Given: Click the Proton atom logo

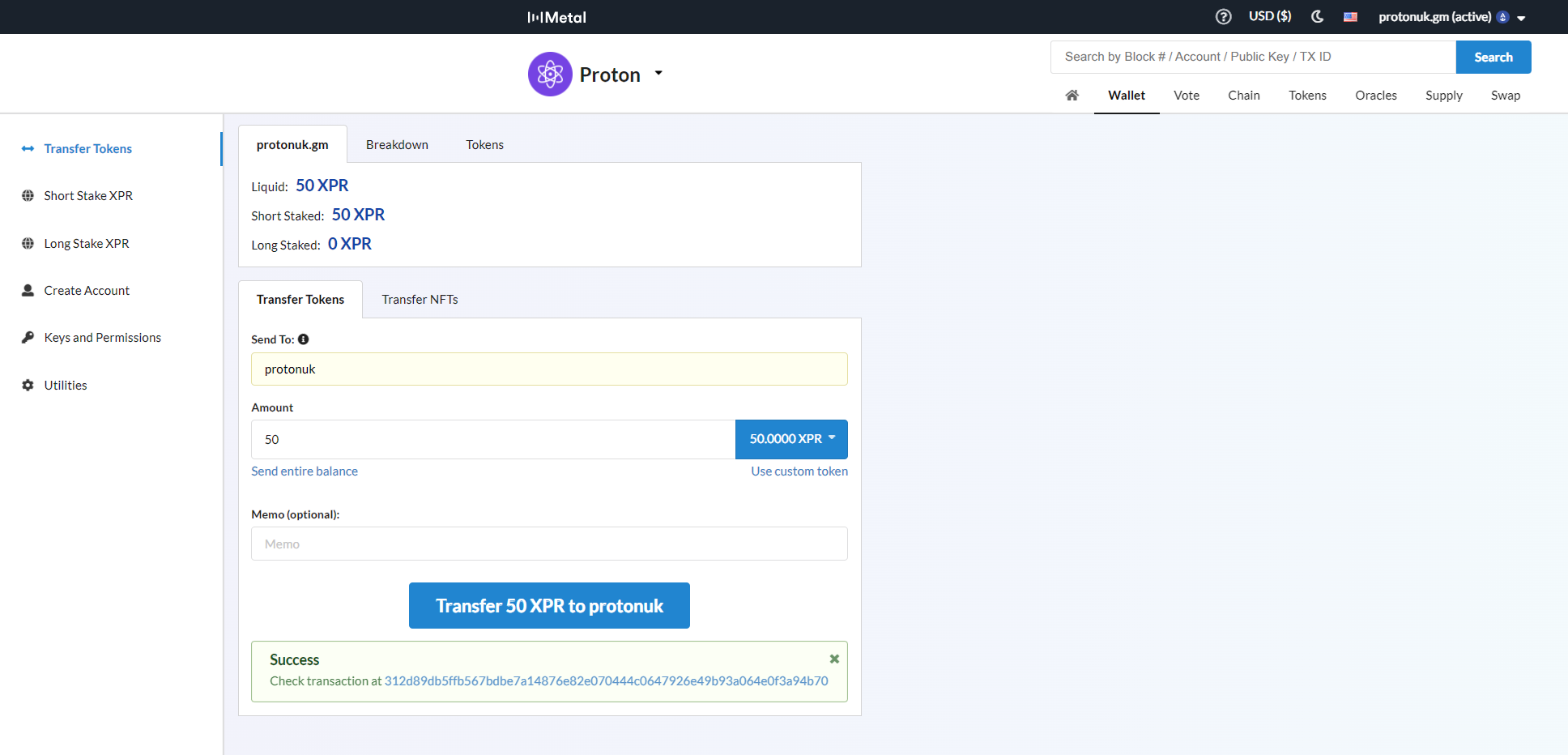Looking at the screenshot, I should click(550, 75).
